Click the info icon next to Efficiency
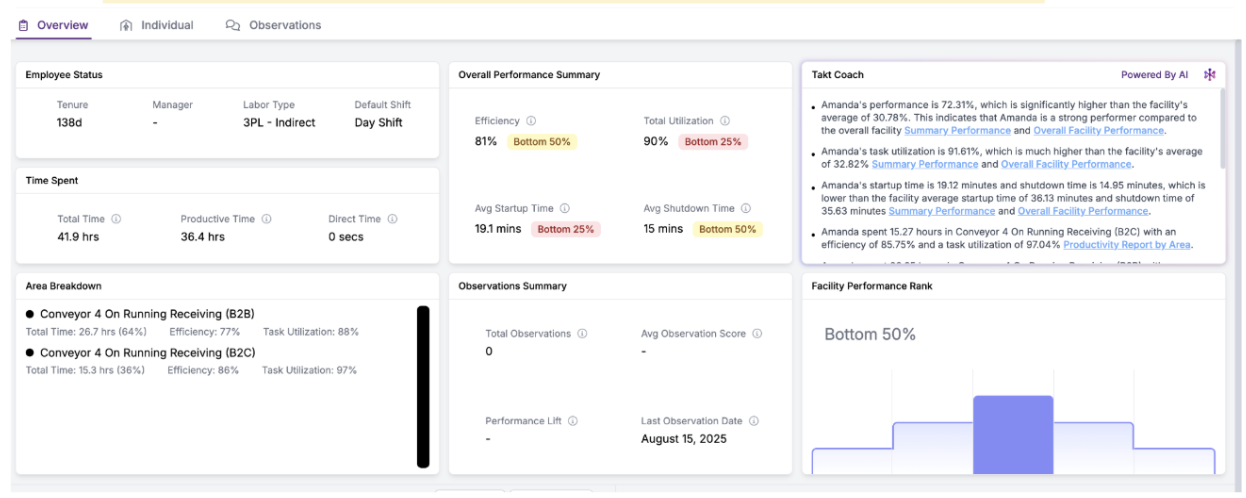This screenshot has width=1246, height=498. tap(531, 121)
